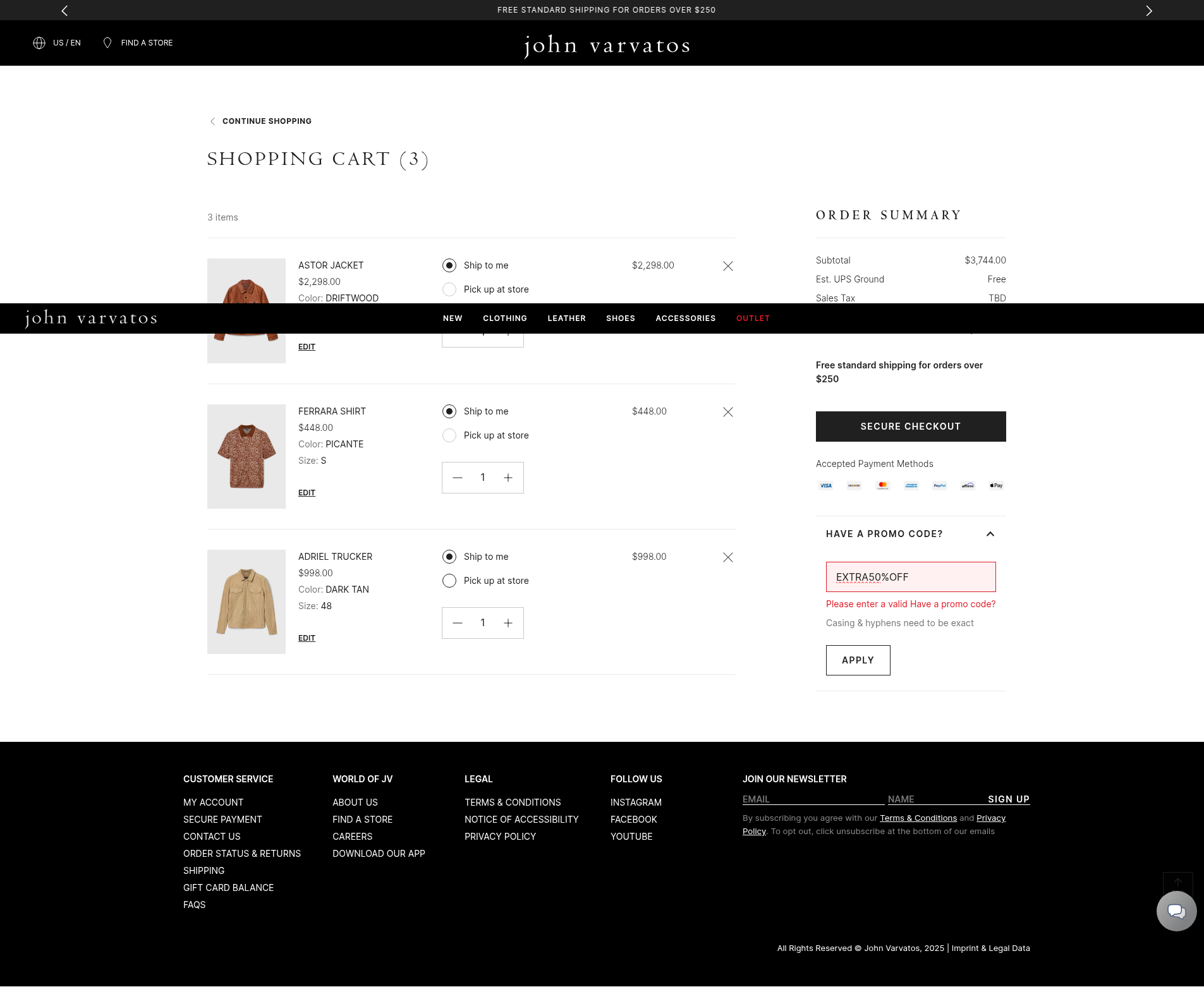
Task: Click the promo code input field
Action: [x=910, y=577]
